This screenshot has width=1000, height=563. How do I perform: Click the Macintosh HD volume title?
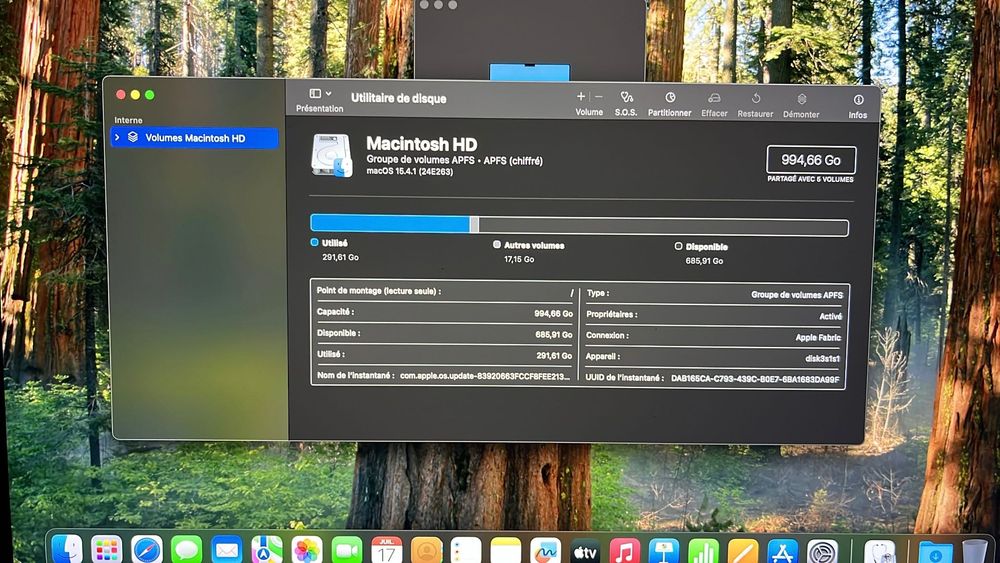click(x=422, y=144)
